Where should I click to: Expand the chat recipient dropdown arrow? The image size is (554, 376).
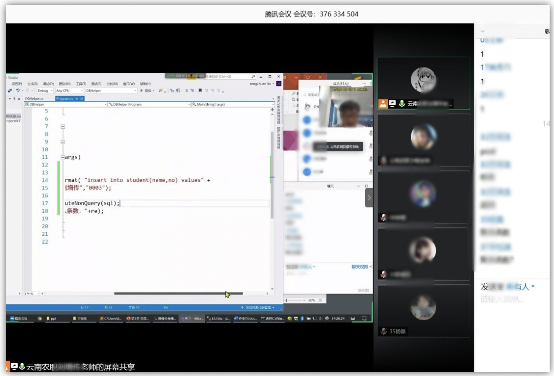pyautogui.click(x=533, y=287)
